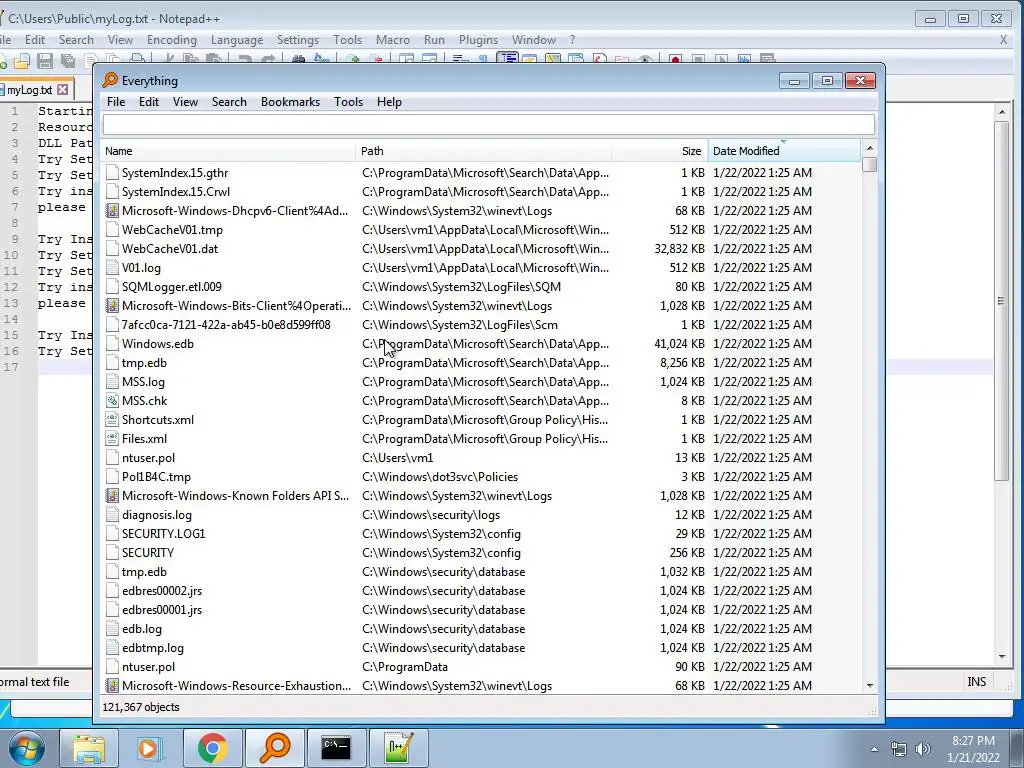Switch to Command Prompt taskbar icon
The image size is (1024, 768).
(x=336, y=748)
